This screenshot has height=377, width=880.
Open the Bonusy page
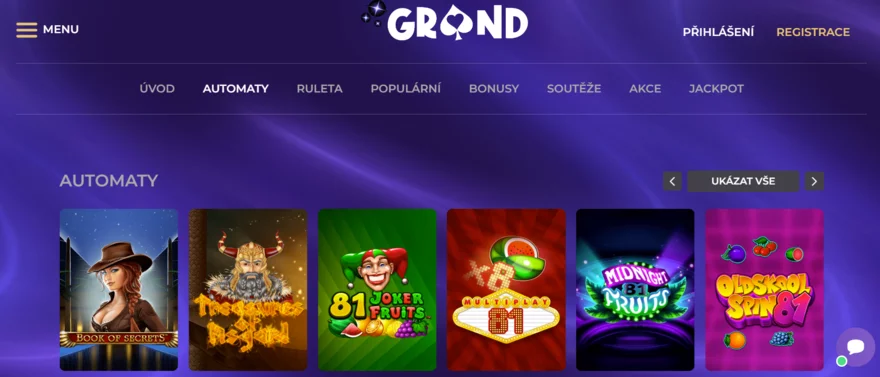point(494,89)
